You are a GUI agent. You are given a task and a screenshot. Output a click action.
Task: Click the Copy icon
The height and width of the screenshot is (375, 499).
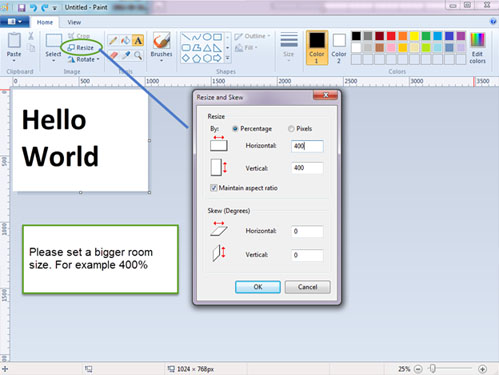(x=31, y=48)
